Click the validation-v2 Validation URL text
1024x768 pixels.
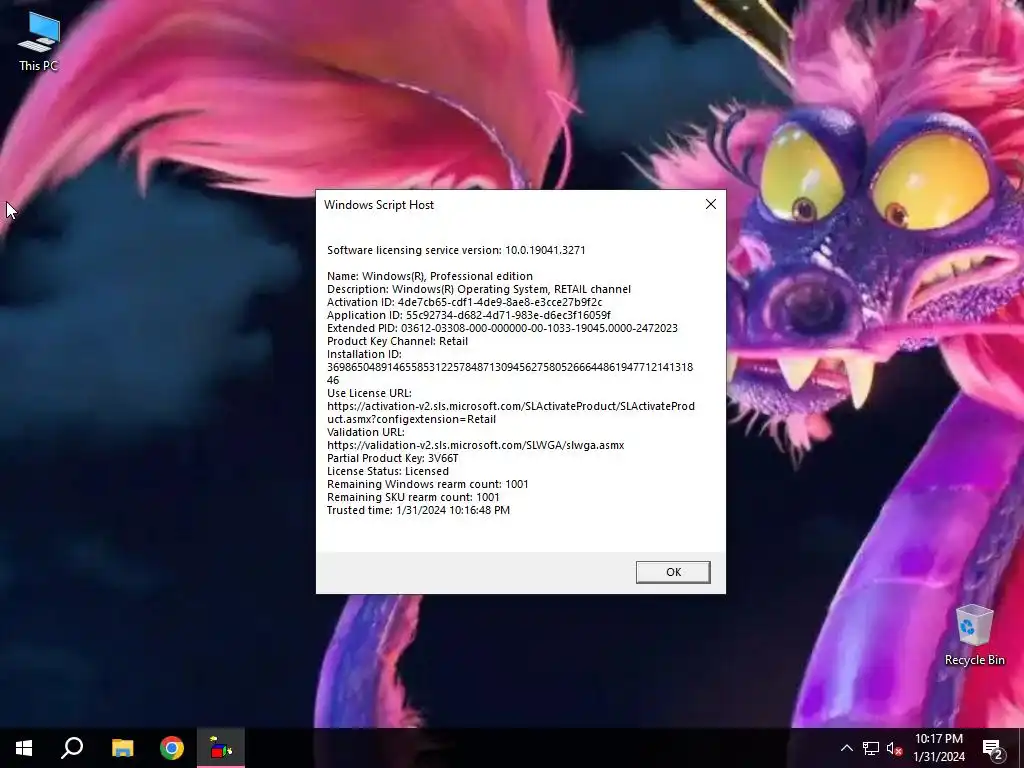coord(475,445)
